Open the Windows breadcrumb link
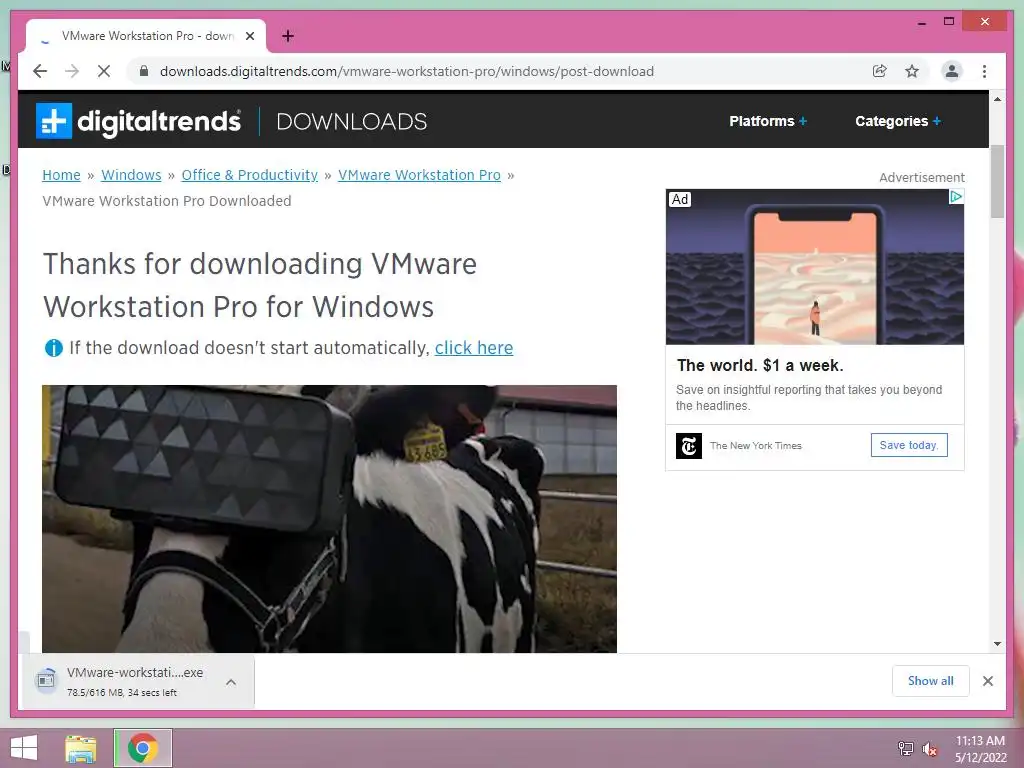 click(x=131, y=175)
